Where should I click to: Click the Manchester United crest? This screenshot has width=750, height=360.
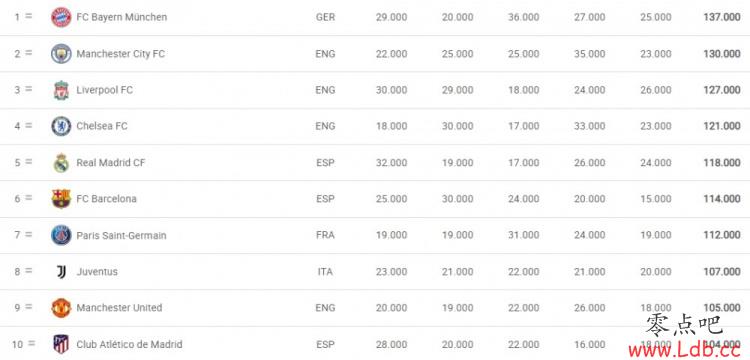[x=61, y=308]
